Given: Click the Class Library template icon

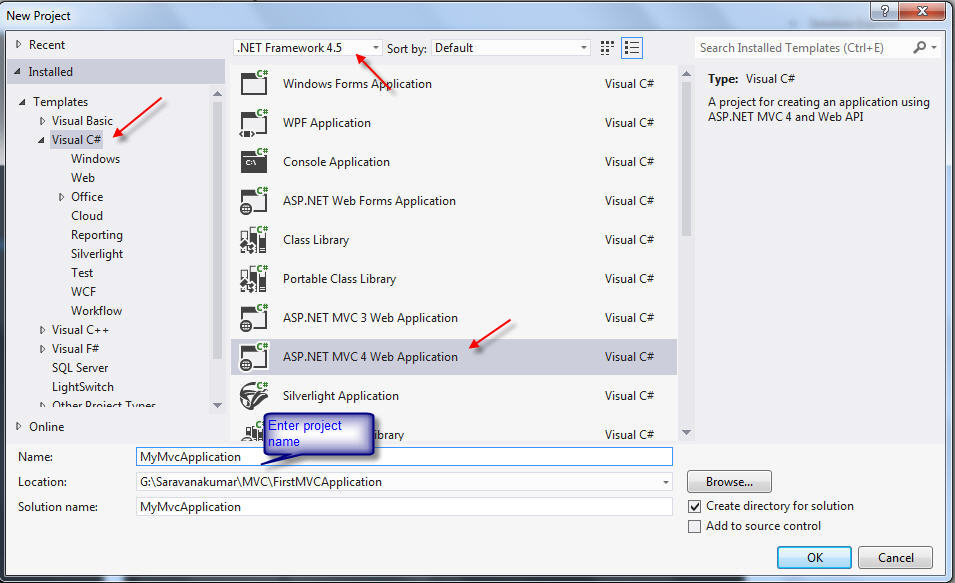Looking at the screenshot, I should (x=254, y=239).
